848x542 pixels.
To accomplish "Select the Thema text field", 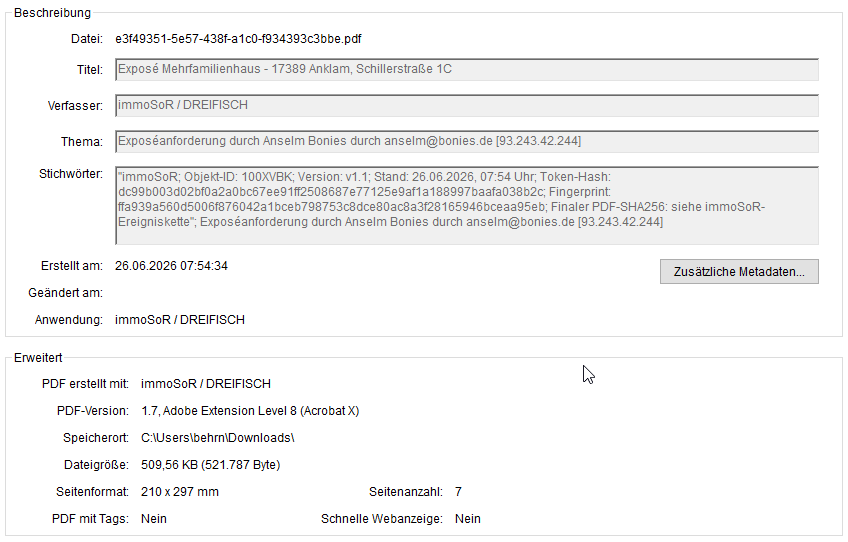I will (x=467, y=141).
